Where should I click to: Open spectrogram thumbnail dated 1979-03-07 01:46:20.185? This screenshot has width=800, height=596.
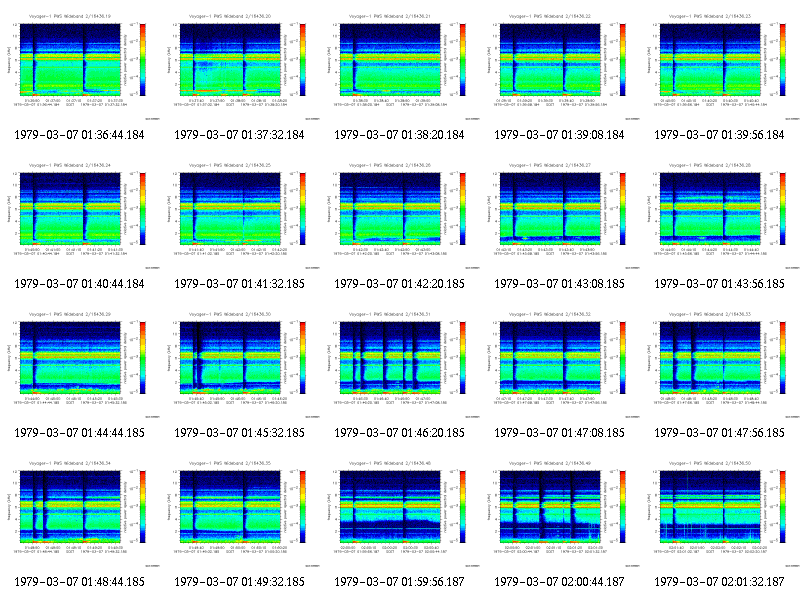tap(400, 364)
